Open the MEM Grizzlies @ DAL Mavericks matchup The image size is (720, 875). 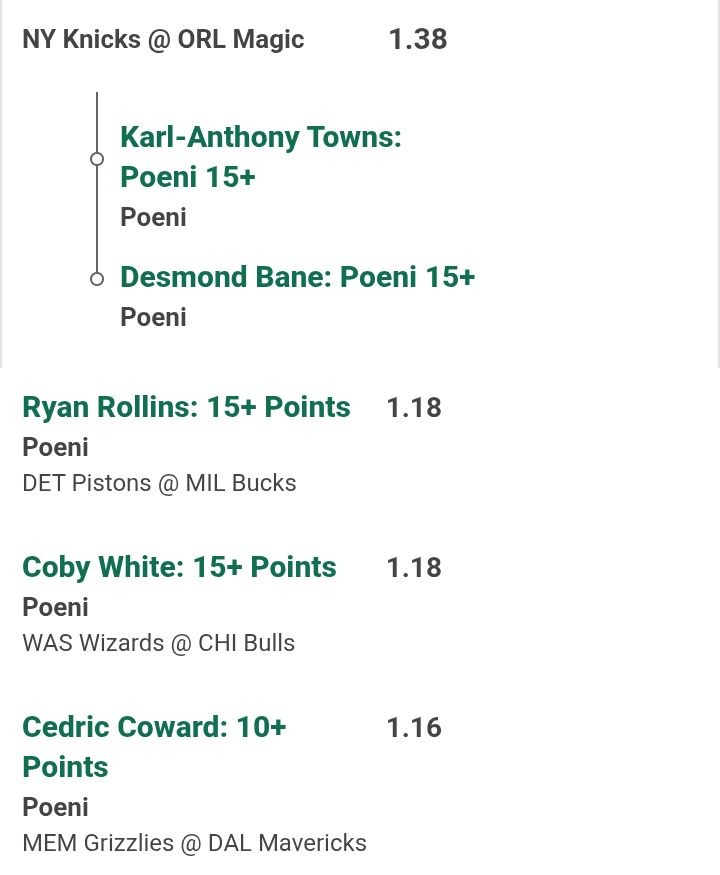click(x=194, y=843)
